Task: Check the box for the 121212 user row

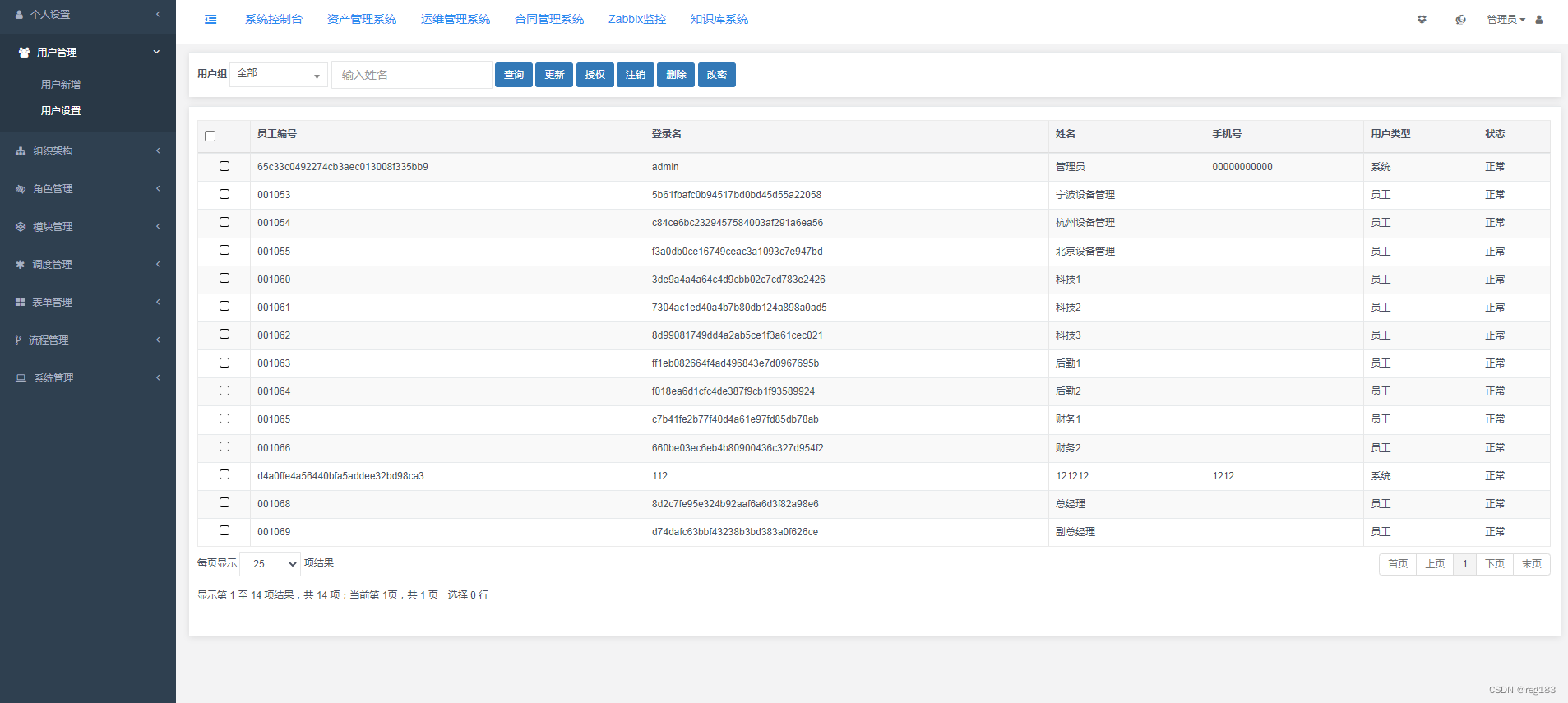Action: [224, 474]
